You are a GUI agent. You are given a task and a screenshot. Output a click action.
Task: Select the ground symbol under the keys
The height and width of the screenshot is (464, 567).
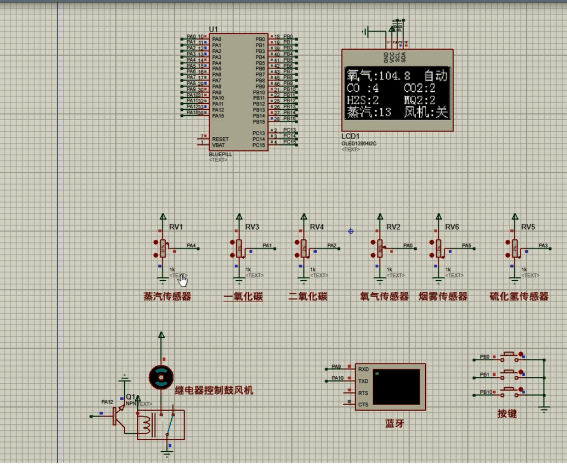pos(544,410)
